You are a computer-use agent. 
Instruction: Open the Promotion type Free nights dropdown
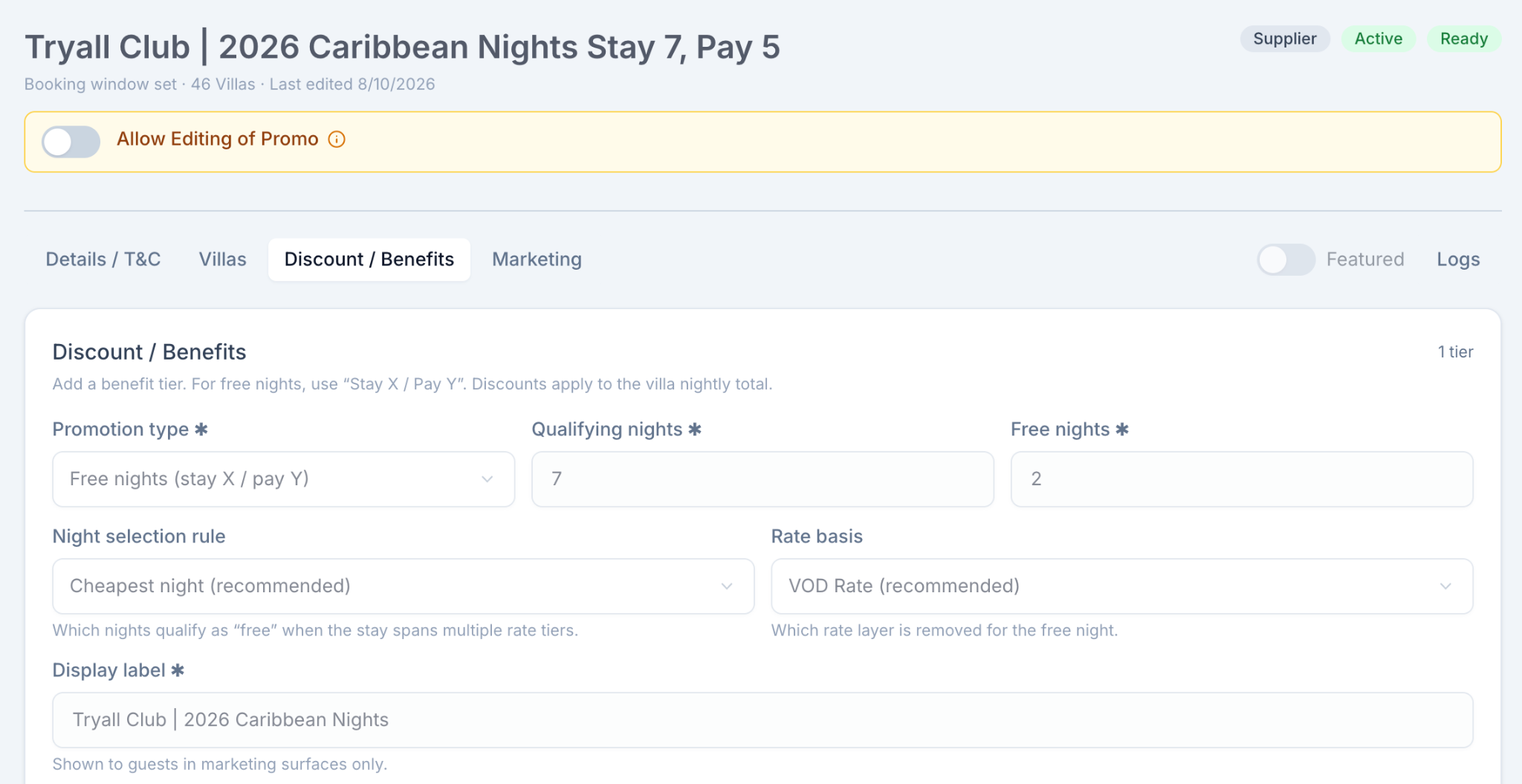[284, 479]
